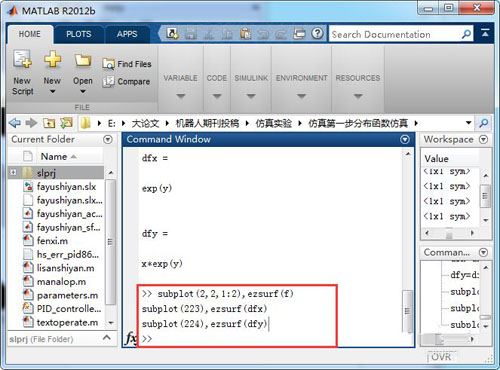
Task: Click the Value column header in Workspace
Action: 437,159
